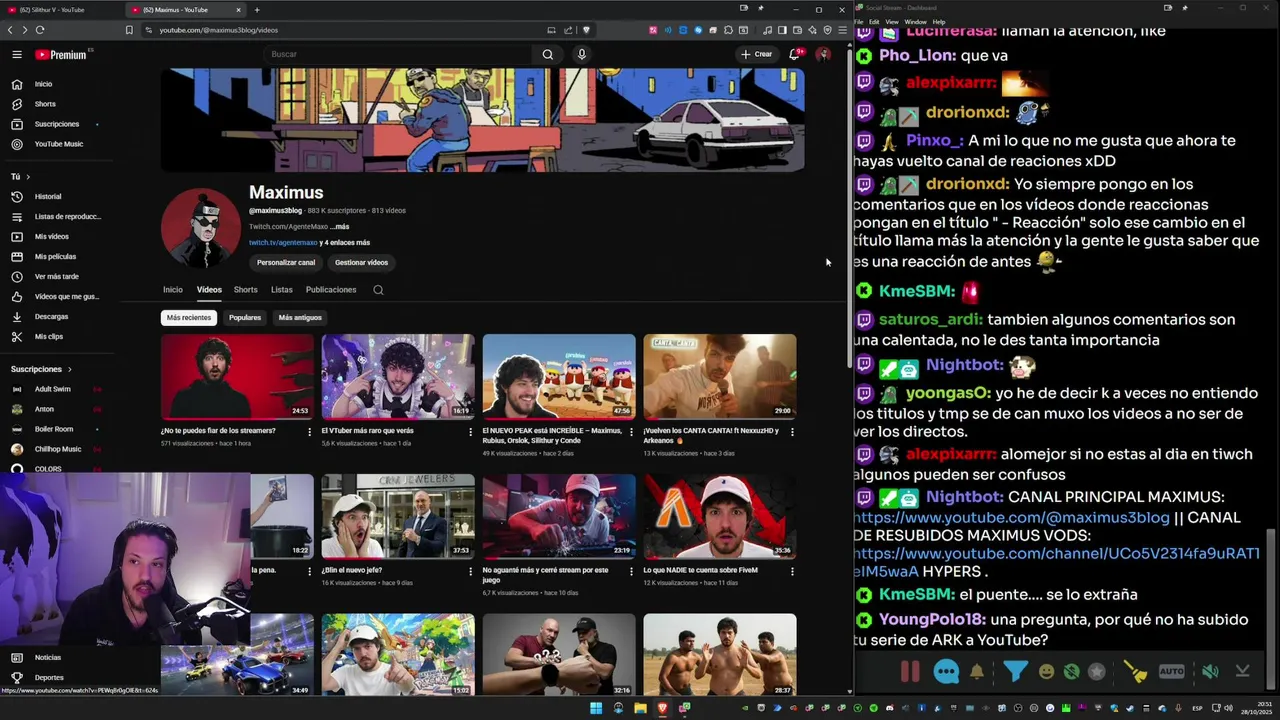Click the search magnifier button

pos(547,54)
